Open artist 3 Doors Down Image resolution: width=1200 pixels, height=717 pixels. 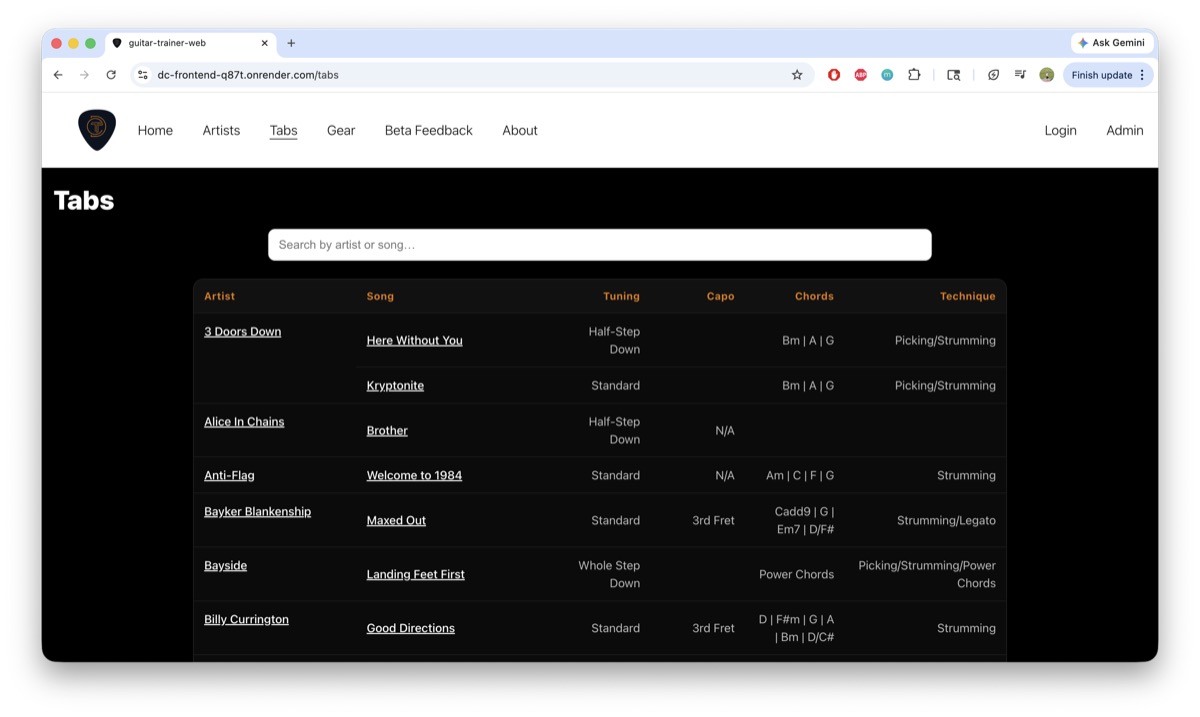point(242,331)
